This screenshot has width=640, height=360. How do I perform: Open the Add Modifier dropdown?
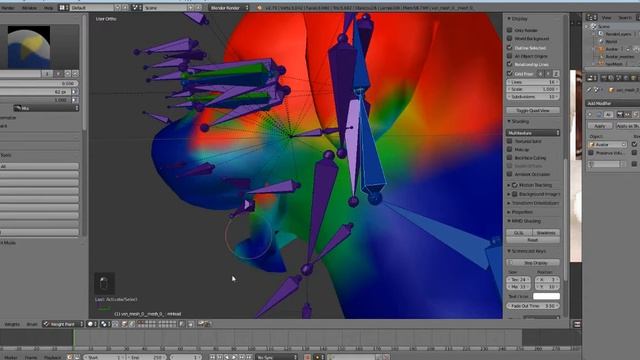[x=613, y=104]
